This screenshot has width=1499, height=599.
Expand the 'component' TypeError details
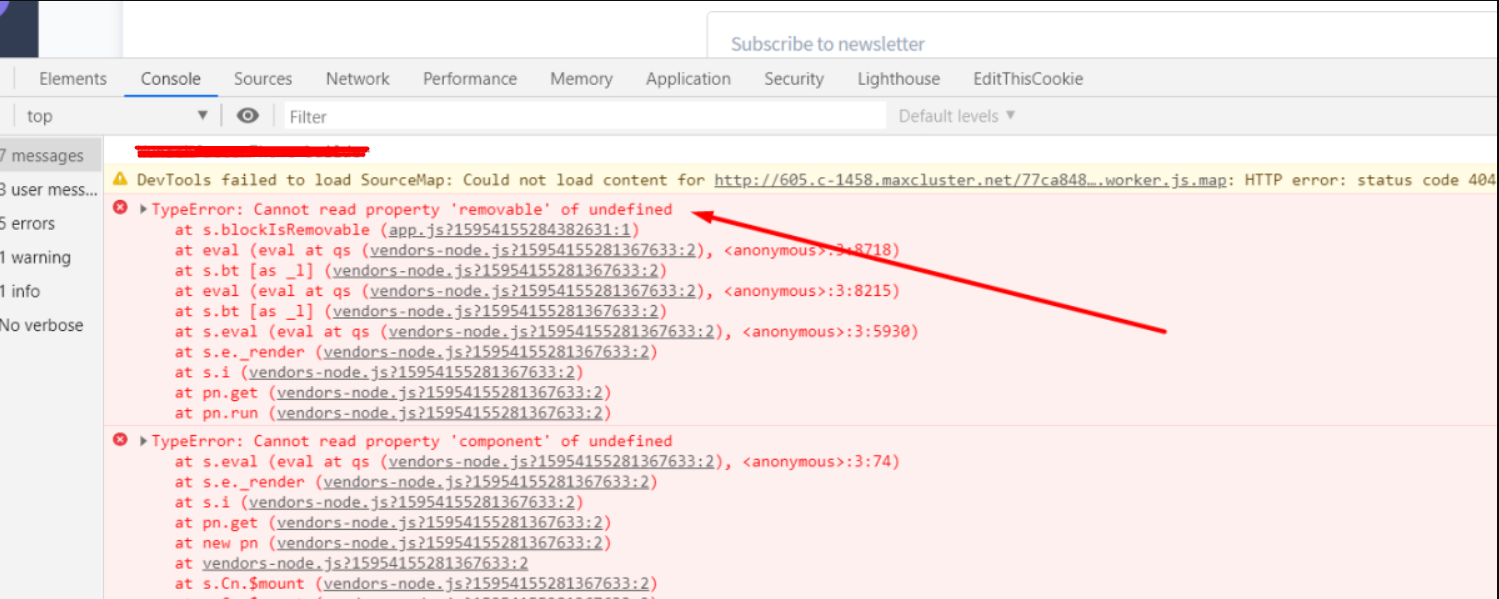coord(142,440)
